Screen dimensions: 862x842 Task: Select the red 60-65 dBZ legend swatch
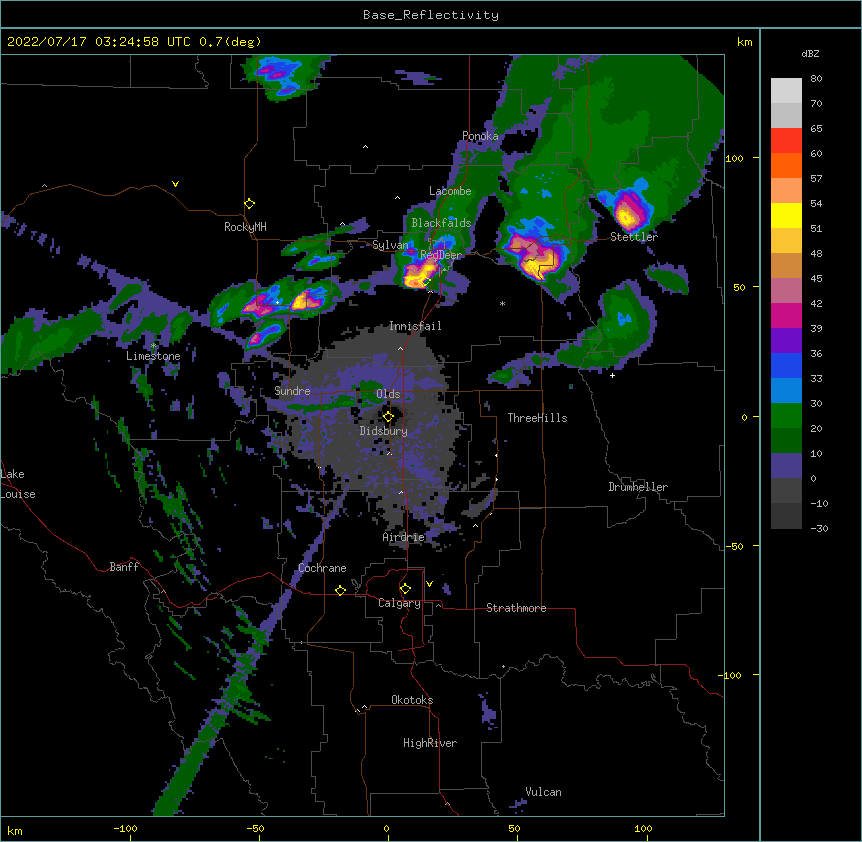tap(786, 141)
